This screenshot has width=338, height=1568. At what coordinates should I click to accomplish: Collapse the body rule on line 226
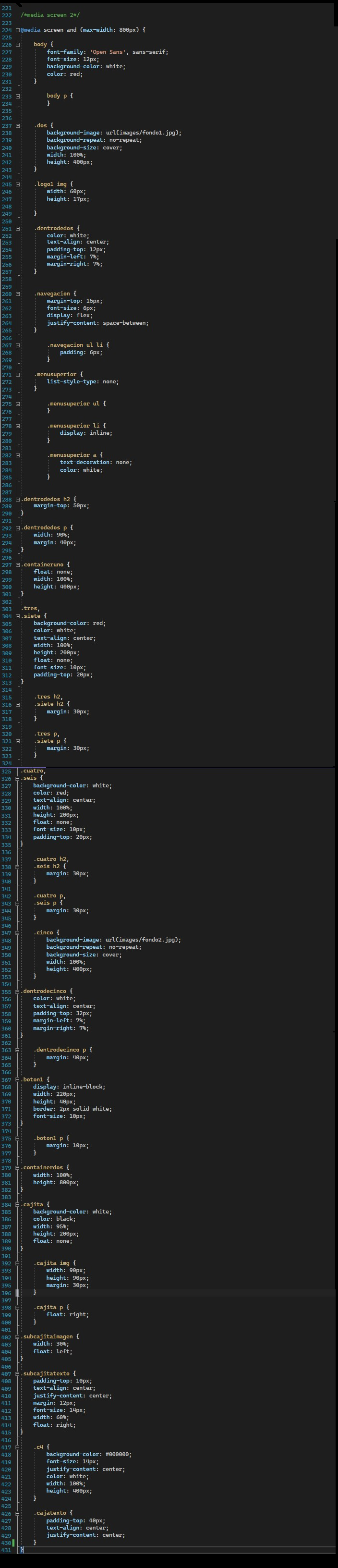pyautogui.click(x=18, y=44)
